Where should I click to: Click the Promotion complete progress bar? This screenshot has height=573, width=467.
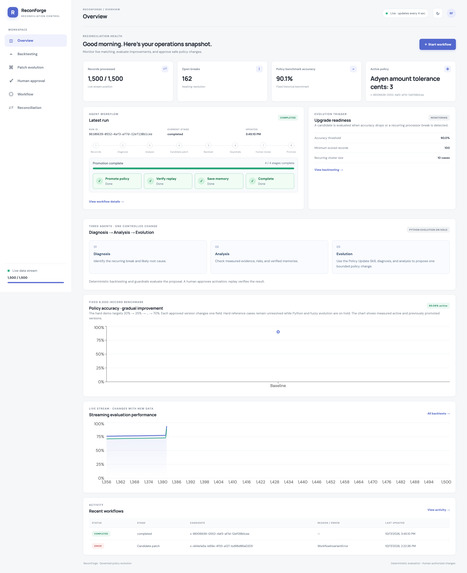pyautogui.click(x=193, y=168)
